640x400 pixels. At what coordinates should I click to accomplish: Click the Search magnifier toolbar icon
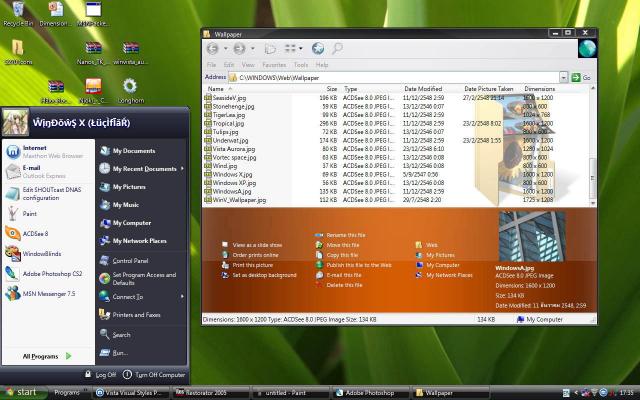pos(337,49)
